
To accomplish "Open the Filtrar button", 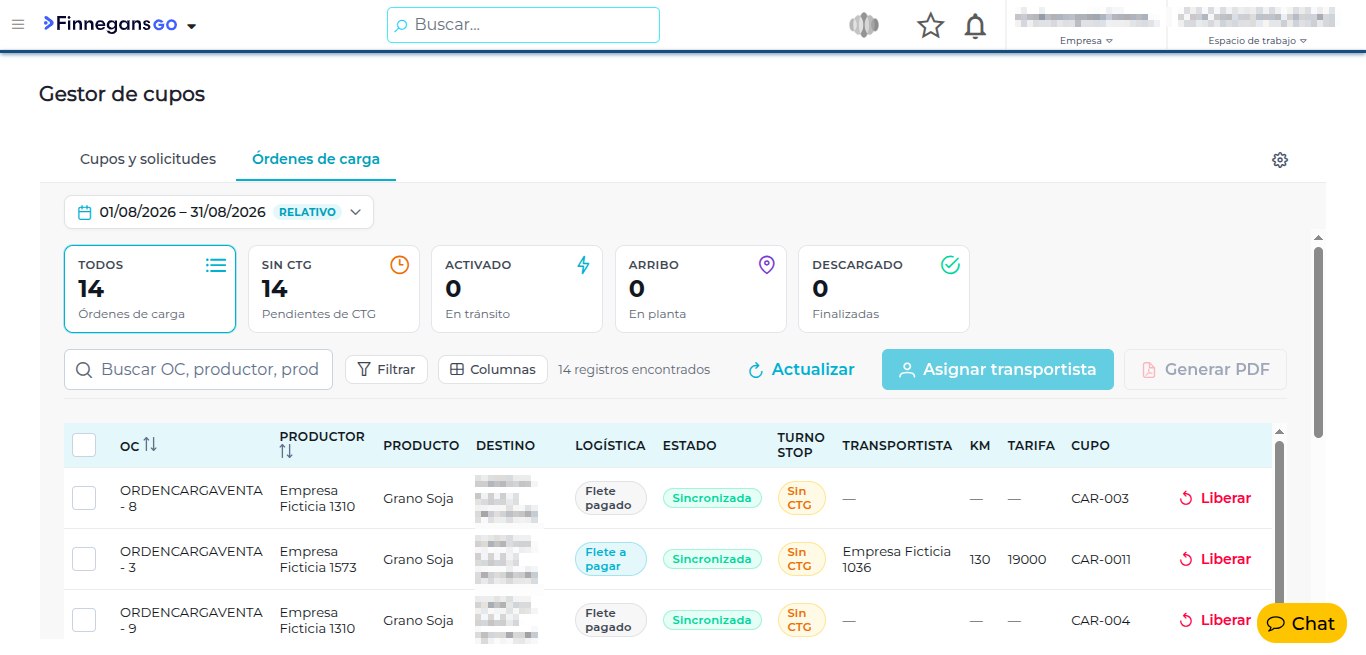I will [x=387, y=369].
